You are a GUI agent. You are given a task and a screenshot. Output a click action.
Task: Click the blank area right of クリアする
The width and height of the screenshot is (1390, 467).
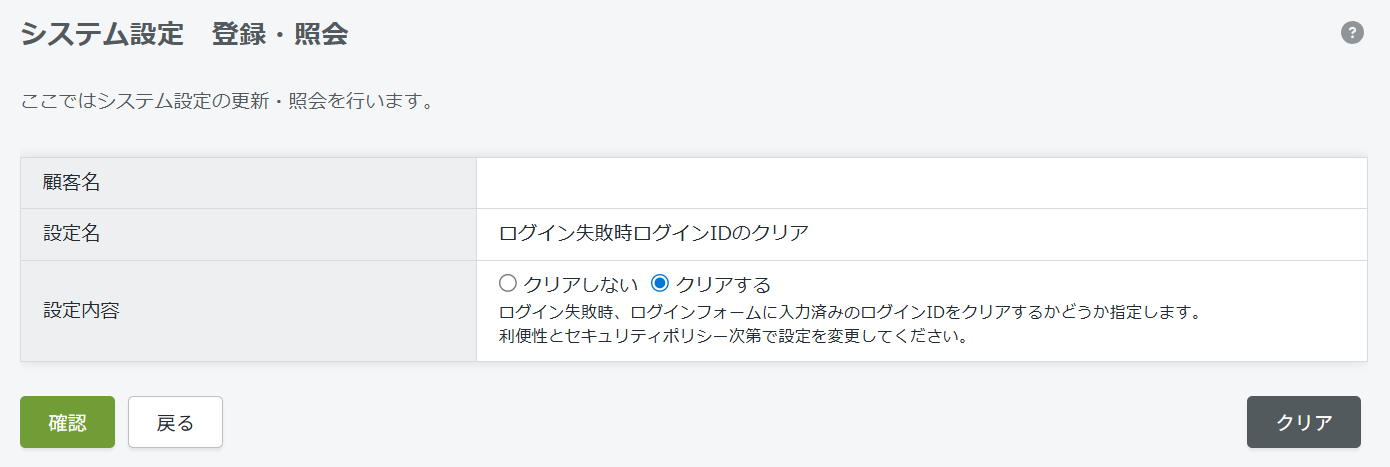(x=1050, y=284)
